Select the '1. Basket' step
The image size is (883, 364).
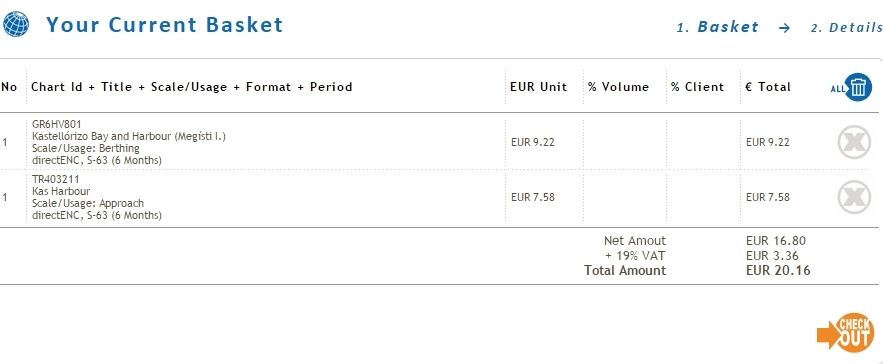coord(717,27)
